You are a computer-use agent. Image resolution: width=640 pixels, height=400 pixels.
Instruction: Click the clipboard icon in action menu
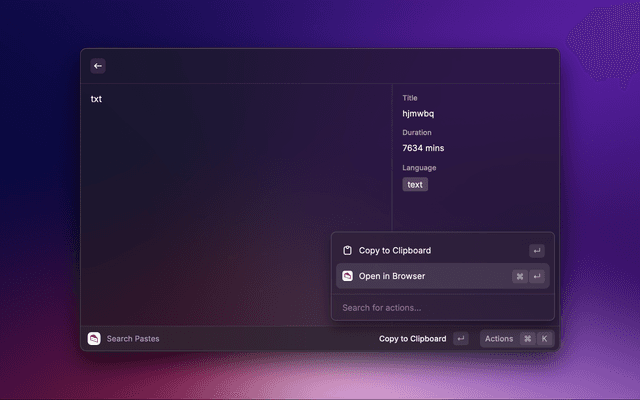click(347, 251)
